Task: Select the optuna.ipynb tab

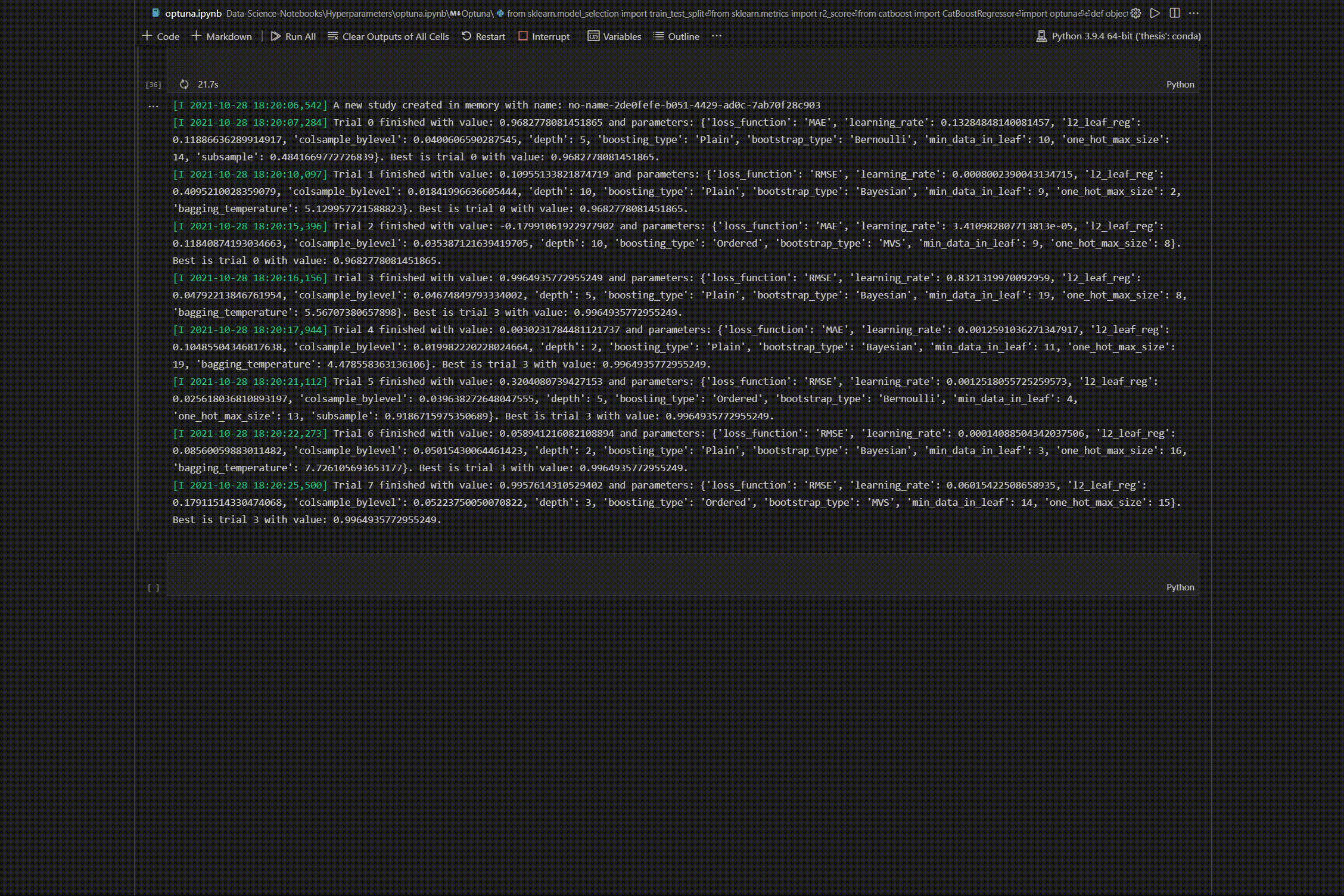Action: [192, 13]
